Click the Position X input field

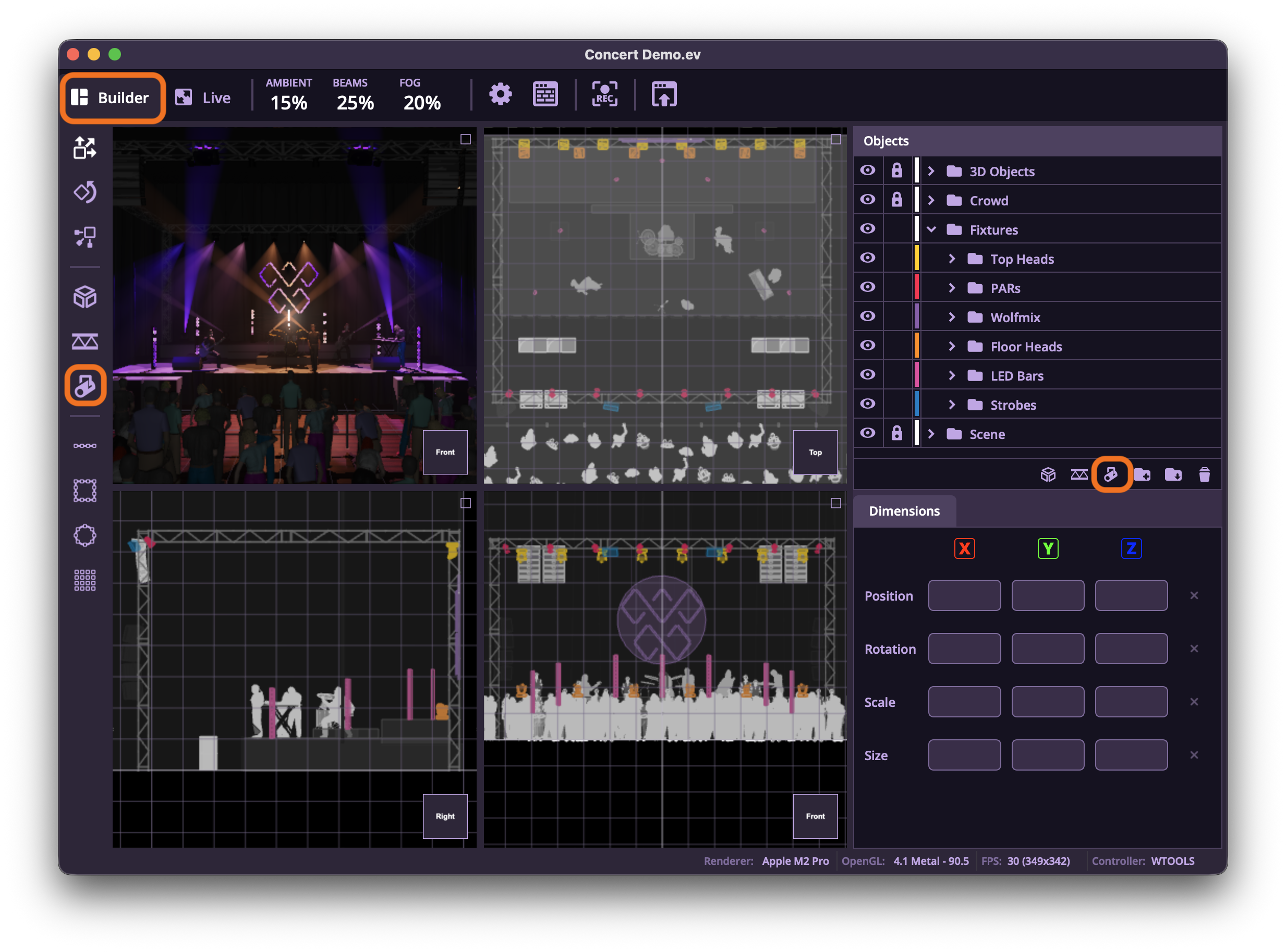964,595
